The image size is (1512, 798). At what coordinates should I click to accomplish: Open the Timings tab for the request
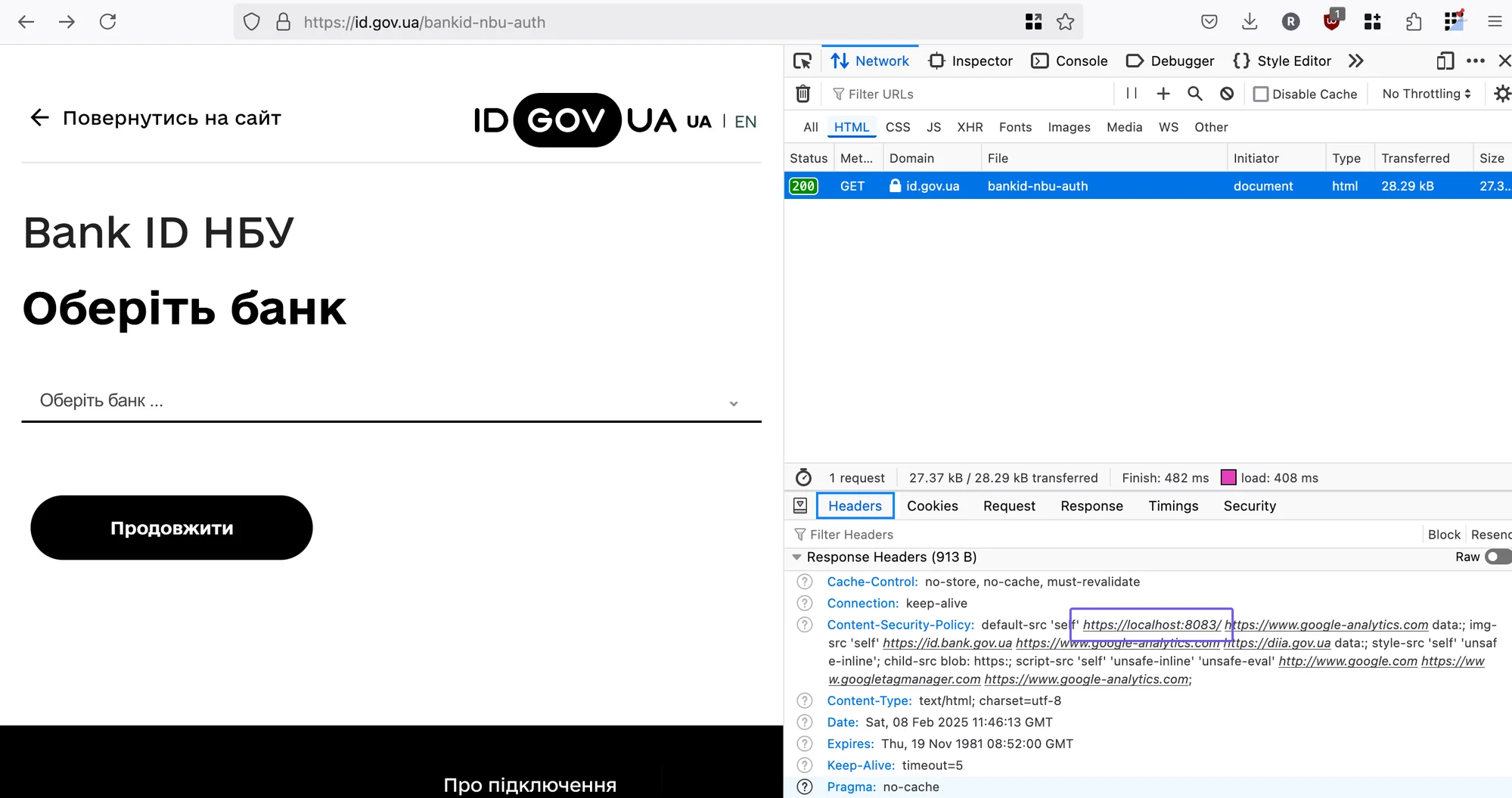[1172, 506]
